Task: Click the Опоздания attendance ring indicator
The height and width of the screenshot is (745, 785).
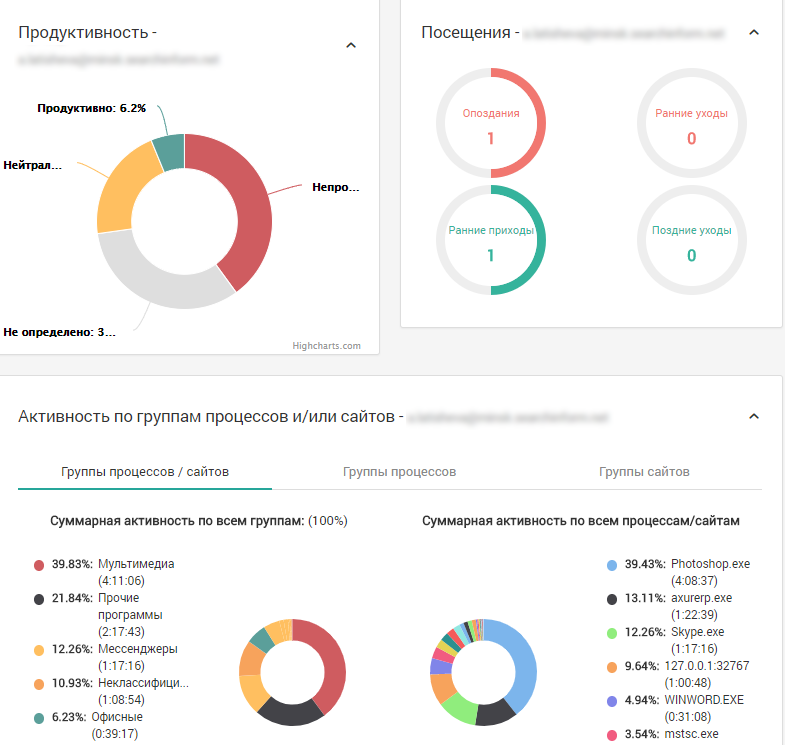Action: pos(491,123)
